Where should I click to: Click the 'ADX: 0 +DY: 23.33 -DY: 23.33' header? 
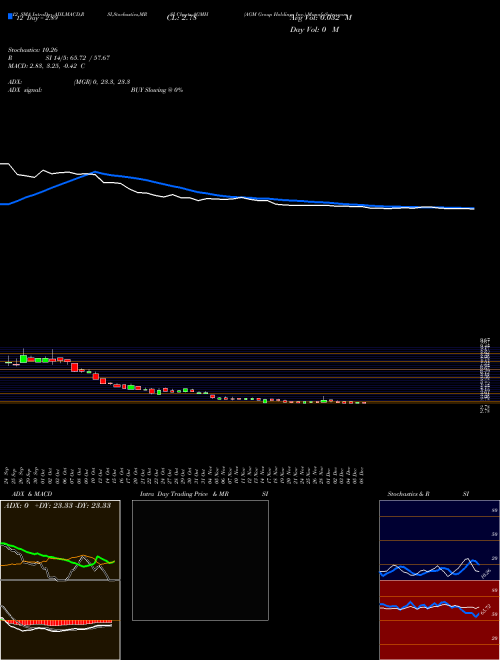coord(57,505)
